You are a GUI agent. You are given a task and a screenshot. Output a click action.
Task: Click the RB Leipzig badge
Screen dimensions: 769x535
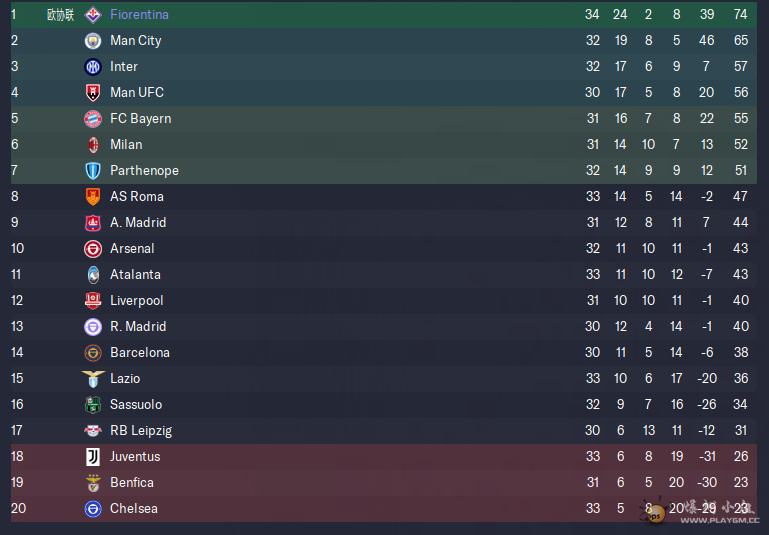pos(93,431)
